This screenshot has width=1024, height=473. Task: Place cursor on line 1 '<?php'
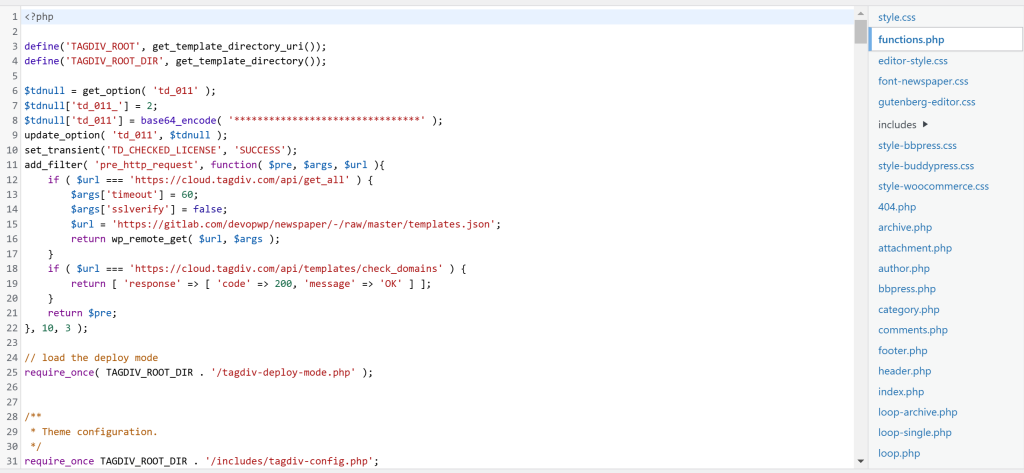click(x=39, y=17)
